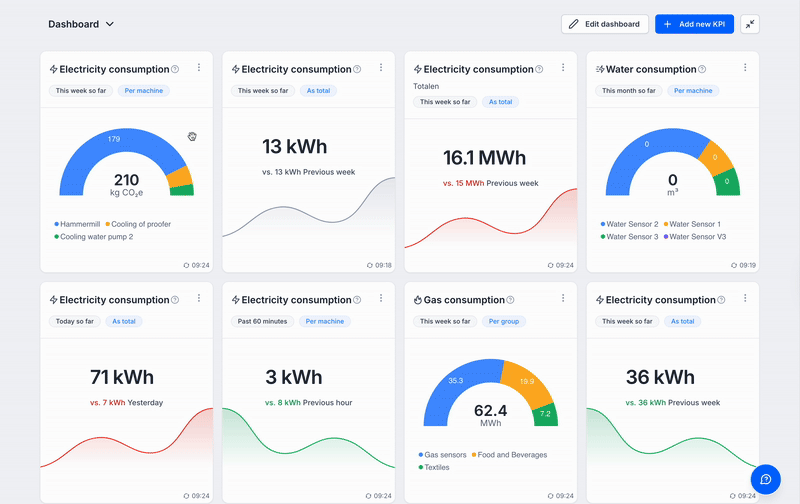Select the Today so far chip

[x=75, y=321]
